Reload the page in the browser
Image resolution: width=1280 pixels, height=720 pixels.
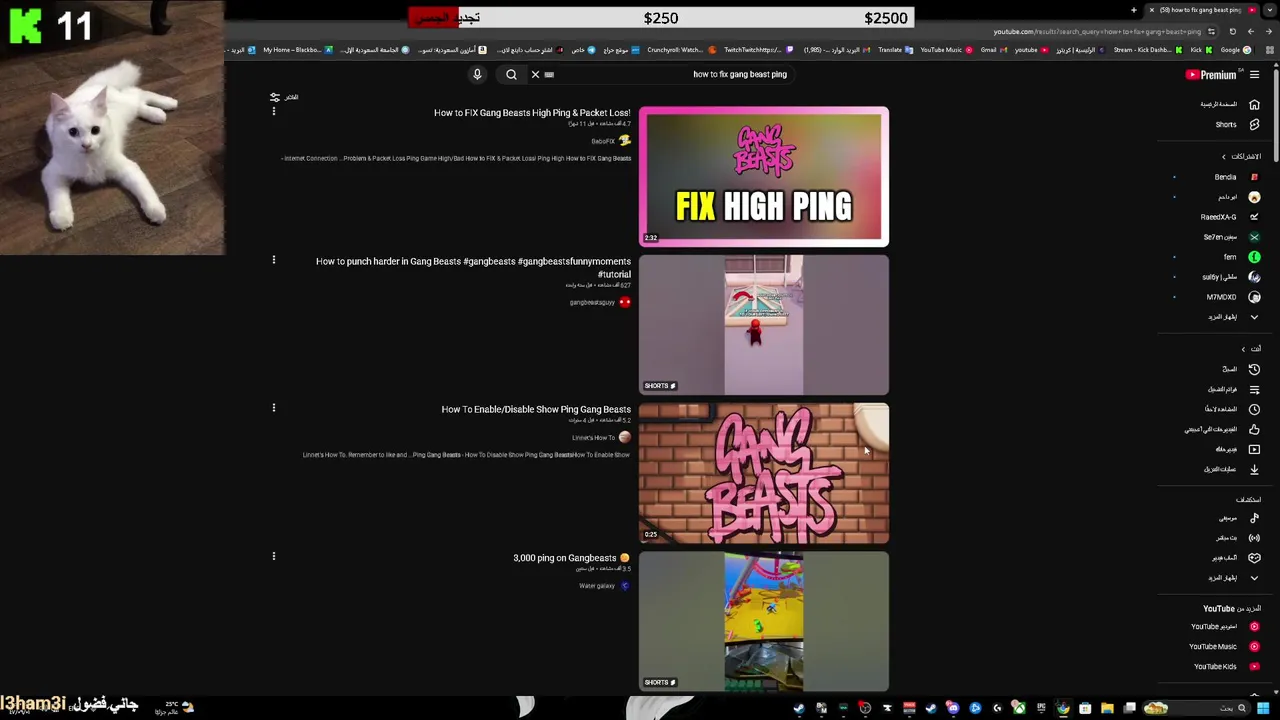(1232, 31)
